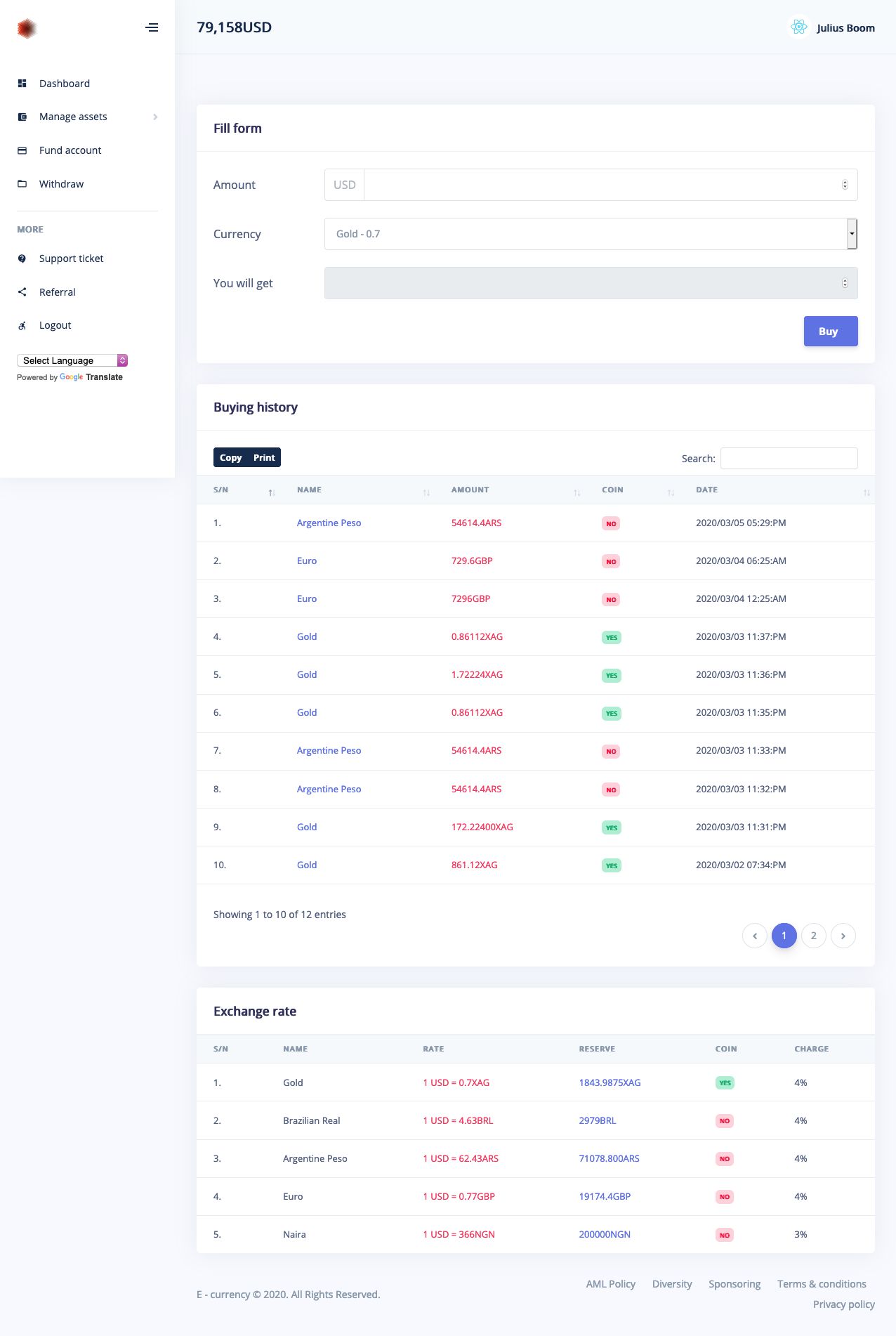Click reserve 200000NGN

pyautogui.click(x=605, y=1235)
